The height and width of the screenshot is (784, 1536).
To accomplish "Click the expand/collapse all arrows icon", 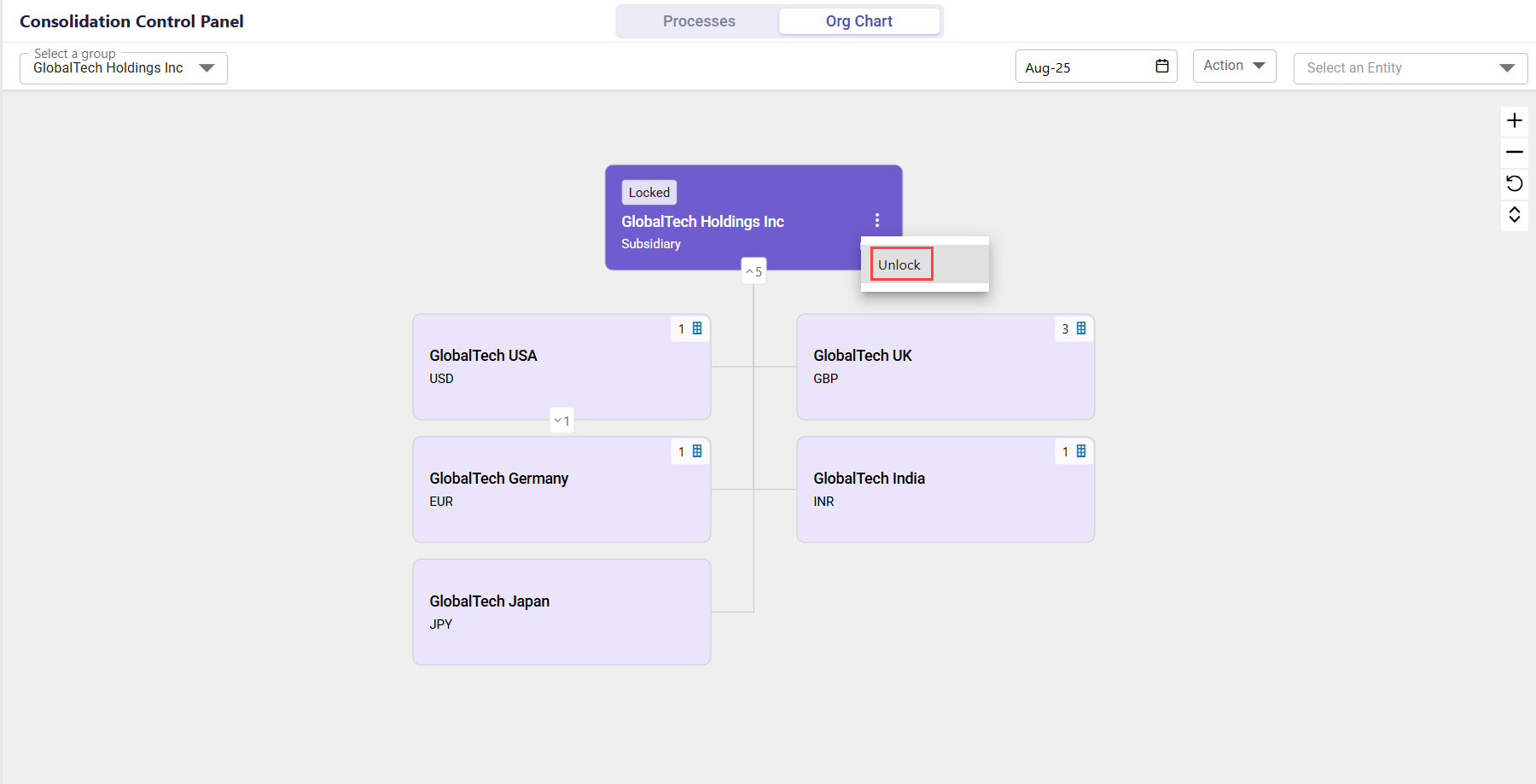I will 1515,214.
